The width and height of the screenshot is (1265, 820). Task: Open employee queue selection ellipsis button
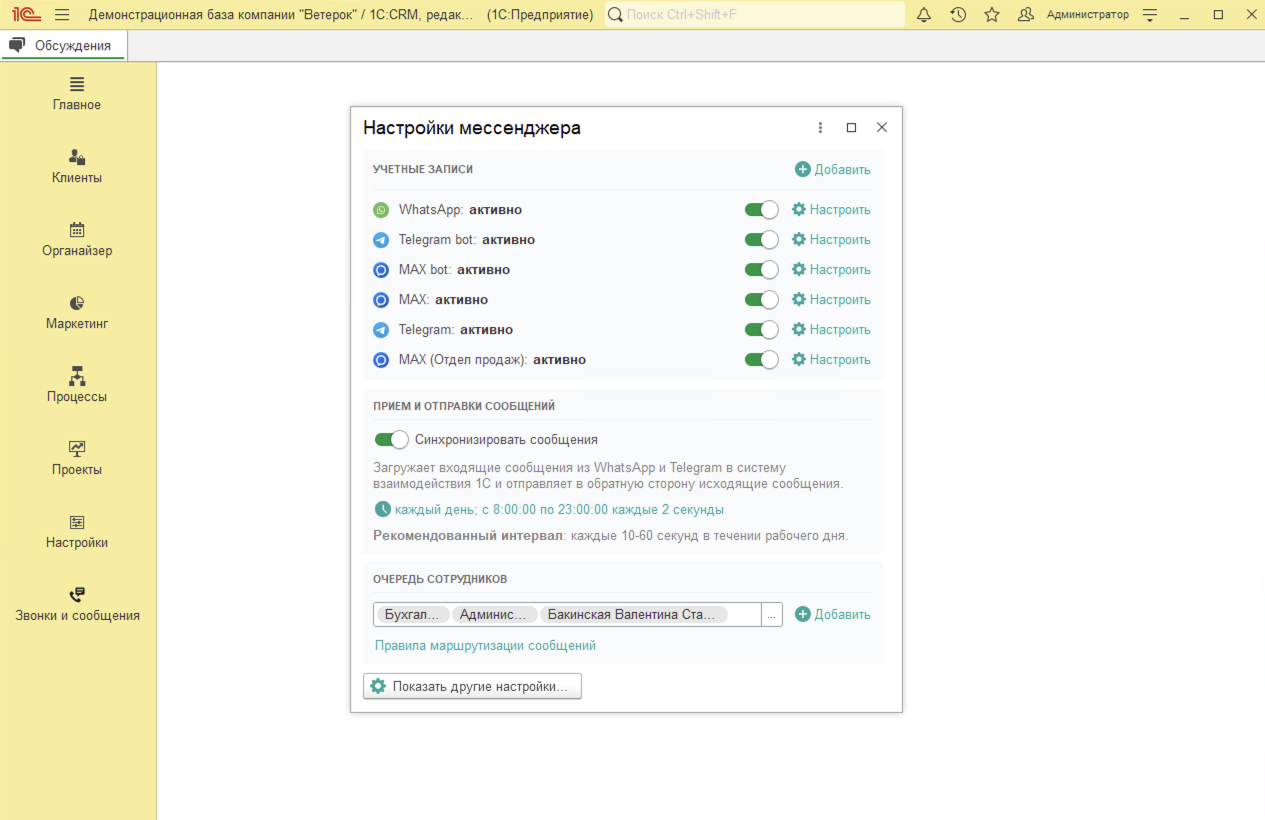[x=771, y=615]
